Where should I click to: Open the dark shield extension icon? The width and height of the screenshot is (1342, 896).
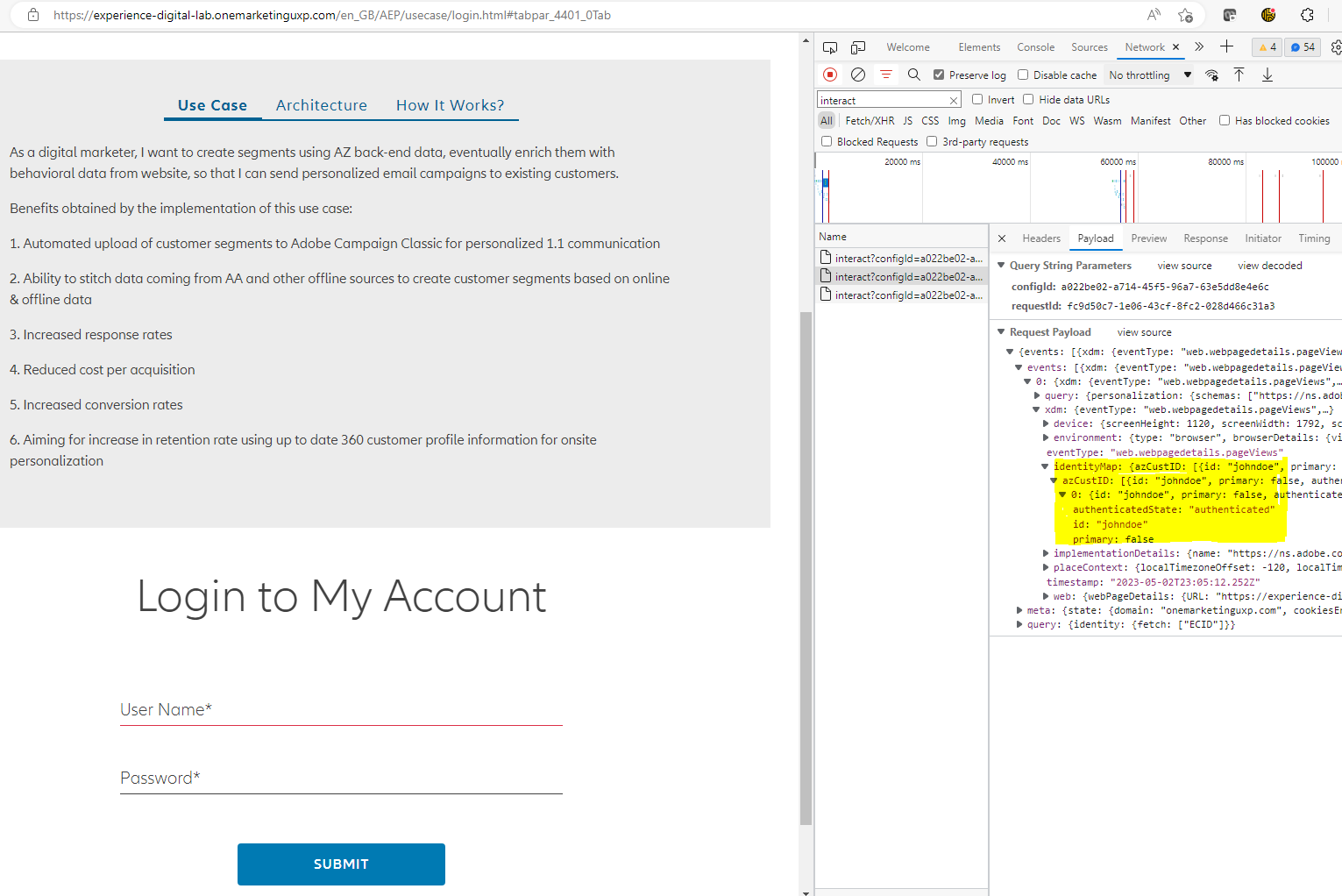1230,15
